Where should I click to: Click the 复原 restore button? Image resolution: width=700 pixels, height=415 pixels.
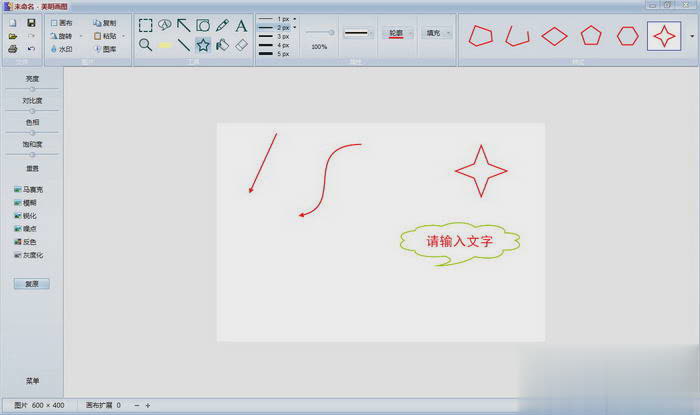click(x=32, y=284)
